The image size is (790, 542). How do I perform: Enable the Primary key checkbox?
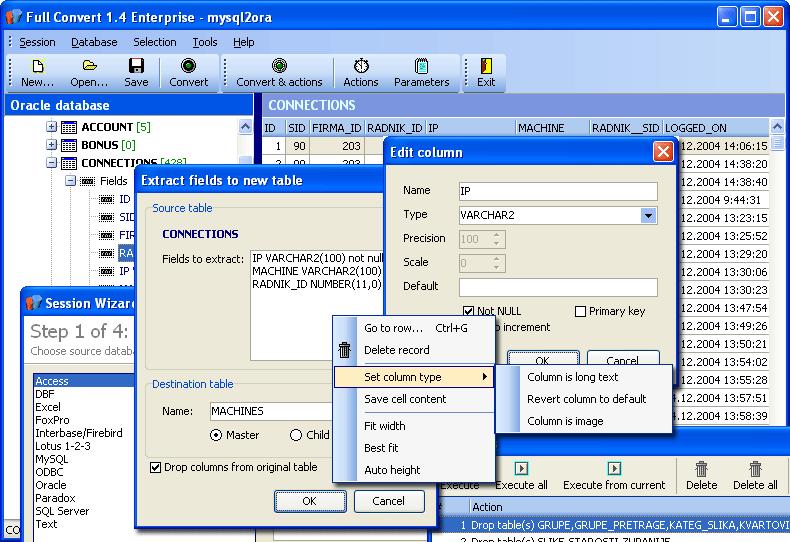point(580,311)
